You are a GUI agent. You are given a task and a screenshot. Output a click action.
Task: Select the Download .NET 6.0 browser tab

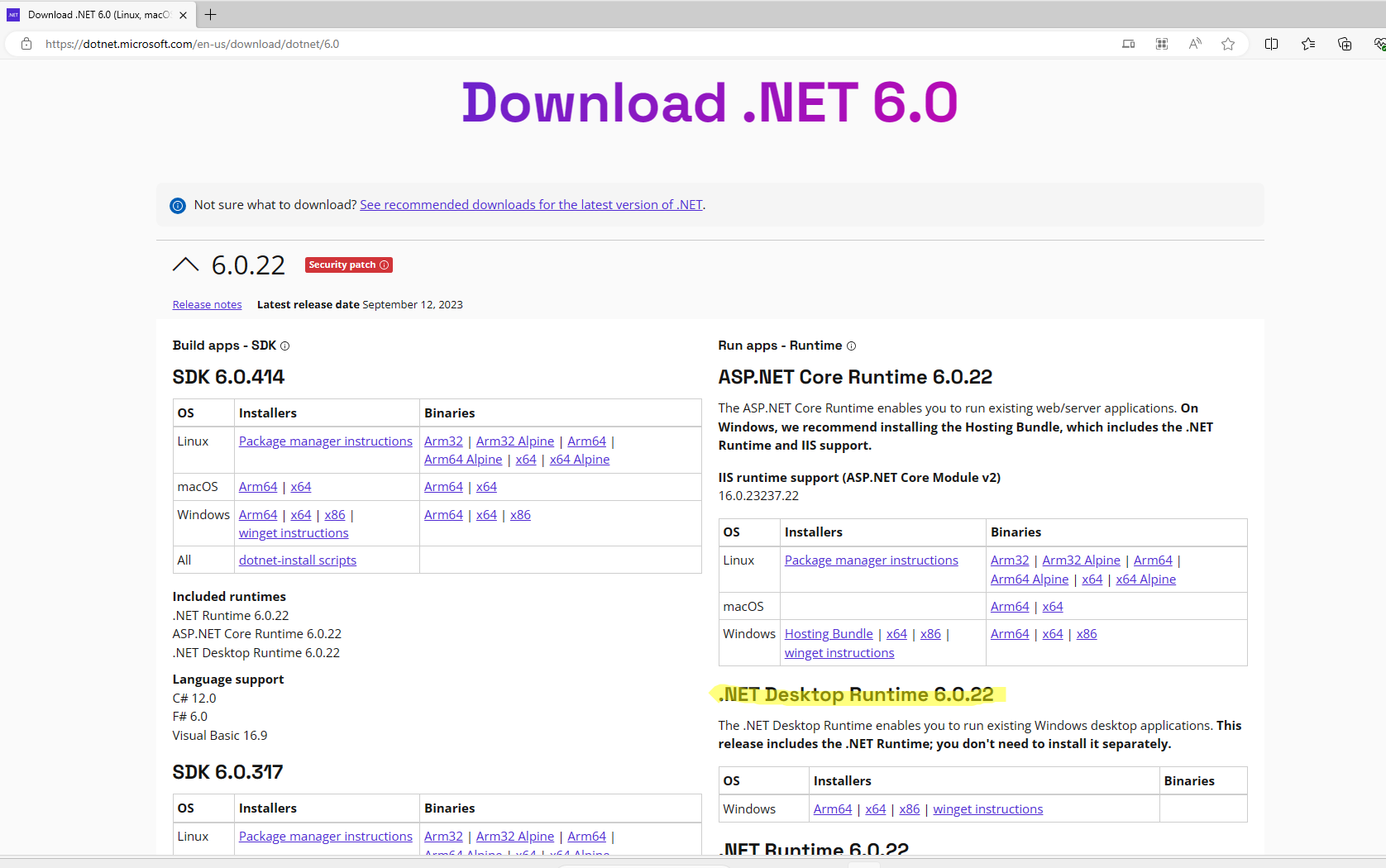coord(98,15)
